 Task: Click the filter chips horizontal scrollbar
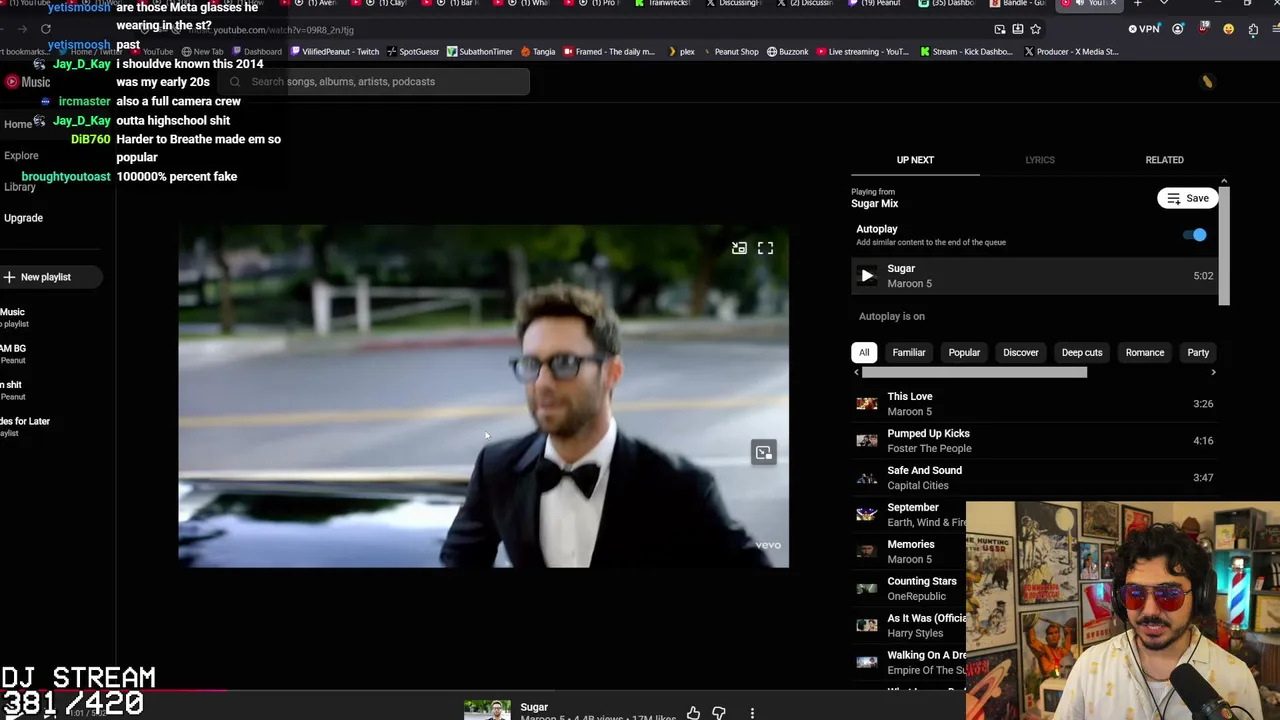(974, 372)
